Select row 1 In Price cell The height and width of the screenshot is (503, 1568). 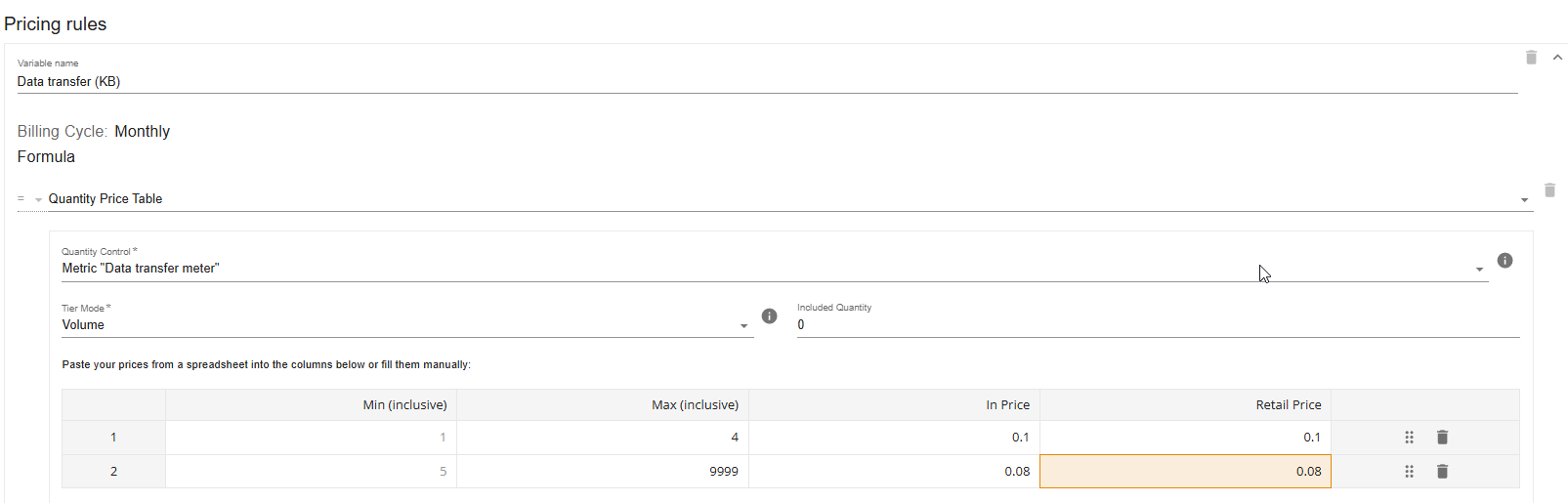click(894, 438)
